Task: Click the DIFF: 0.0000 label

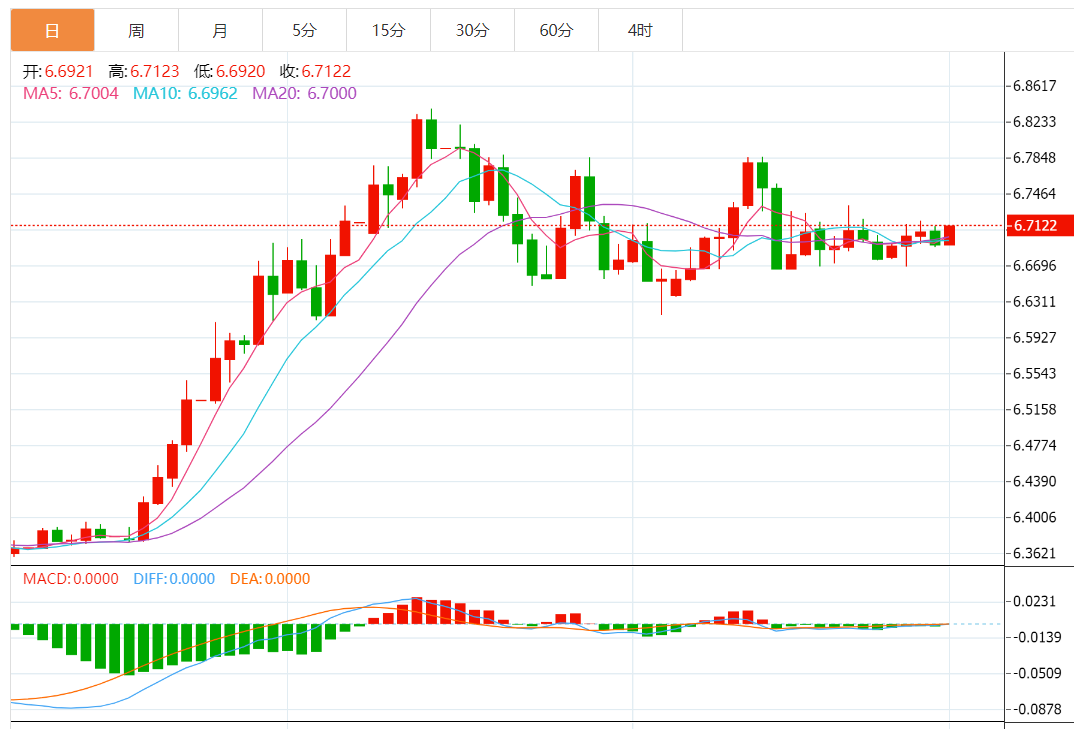Action: pos(174,579)
